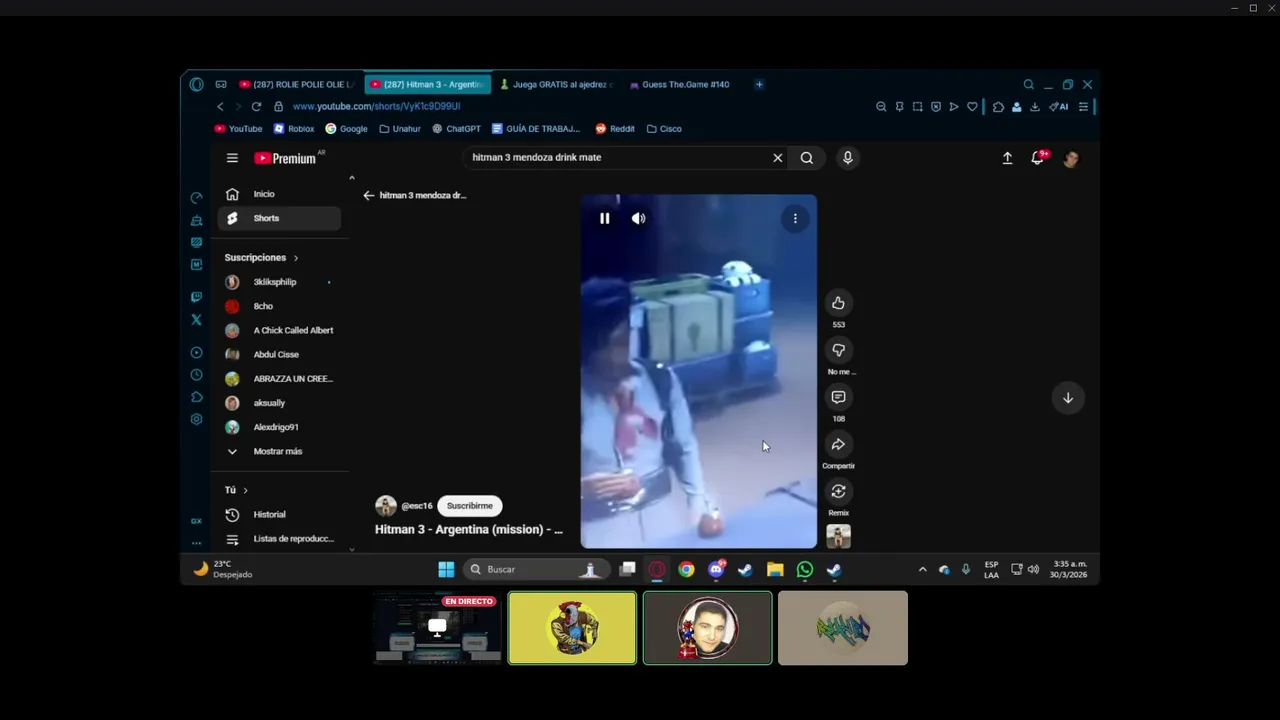Open the Roblox bookmark
This screenshot has width=1280, height=720.
pos(294,128)
